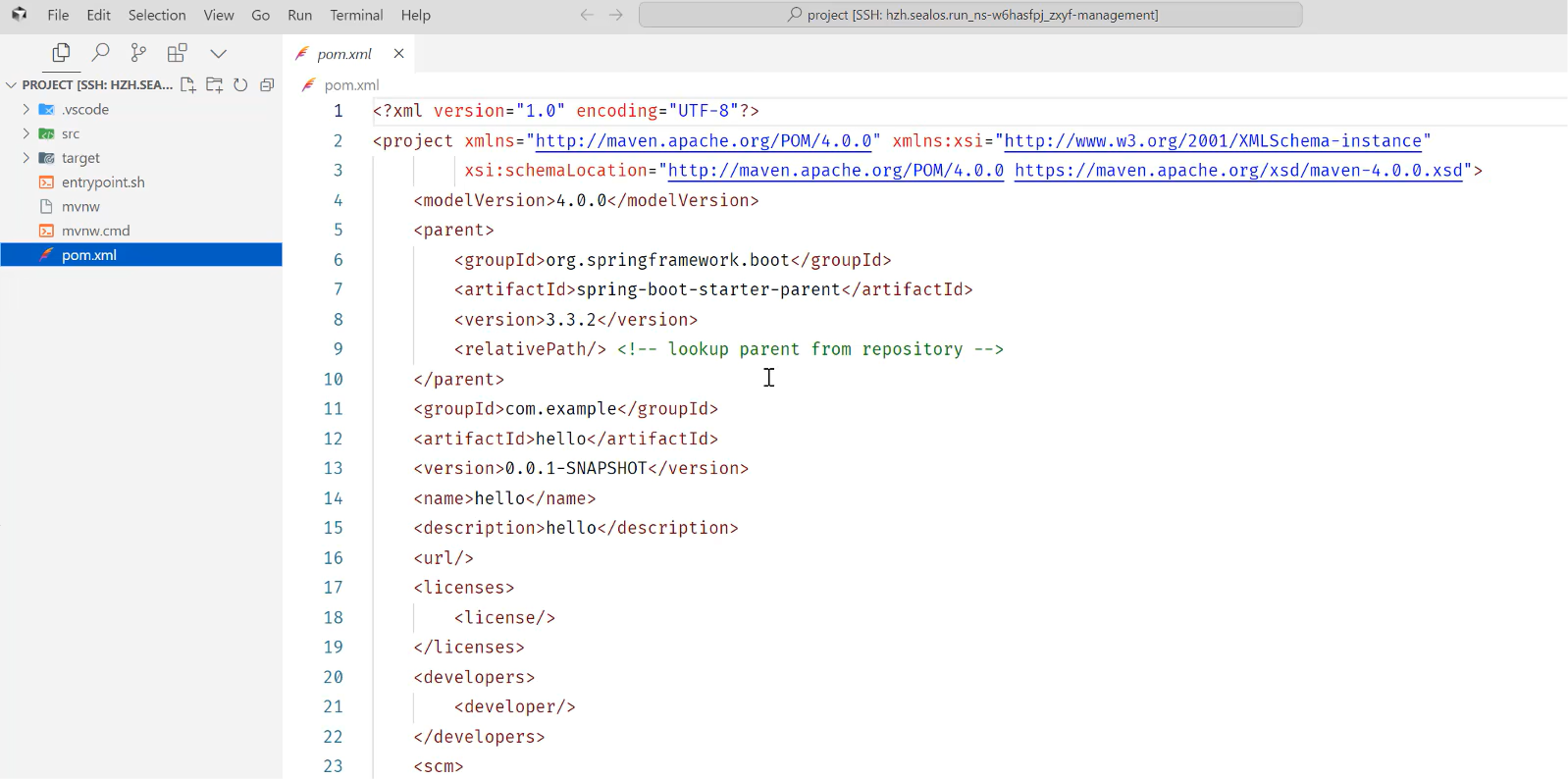
Task: Click the <scm> tag on line 23
Action: [439, 766]
